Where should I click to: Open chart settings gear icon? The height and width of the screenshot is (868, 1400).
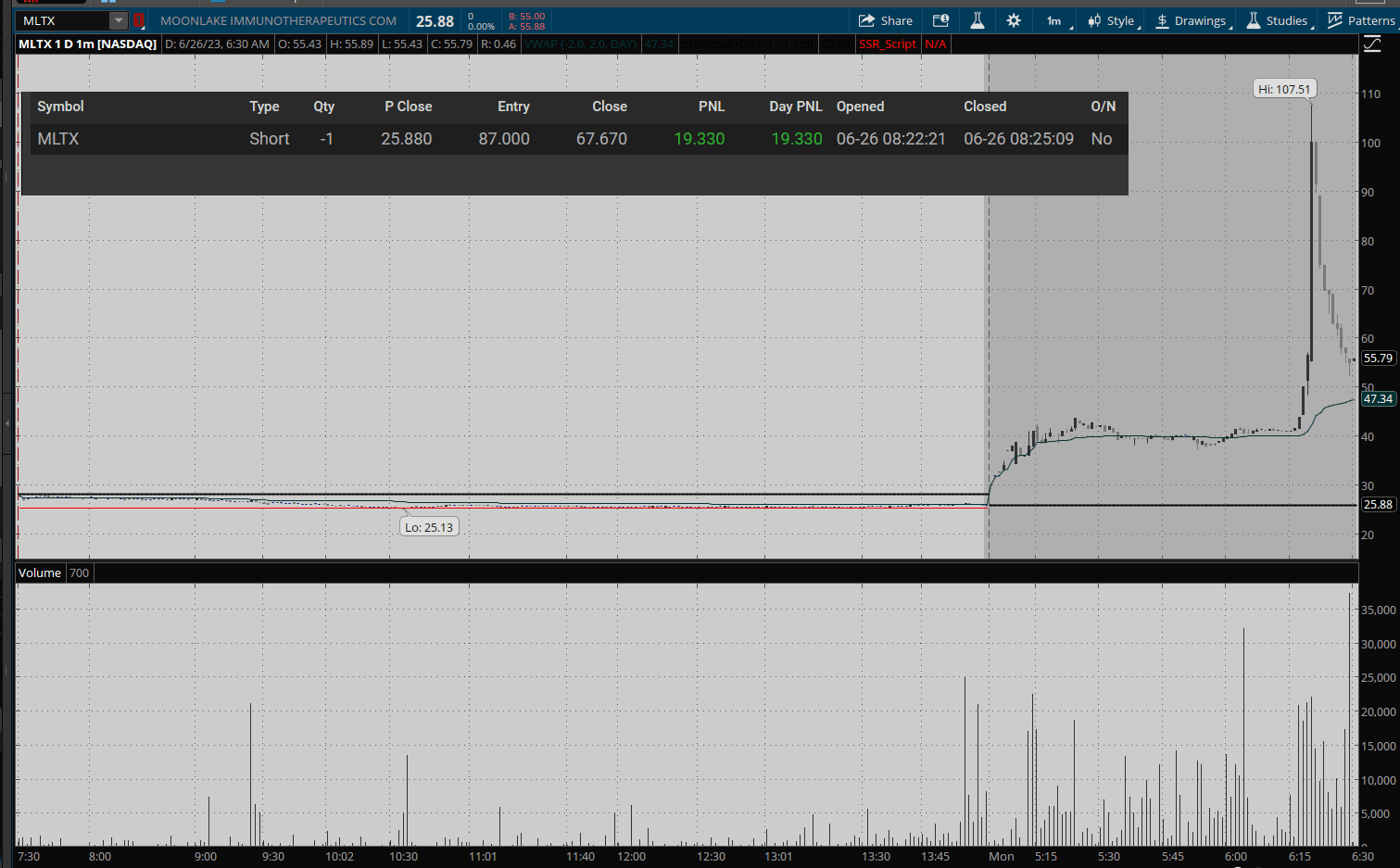pyautogui.click(x=1014, y=20)
